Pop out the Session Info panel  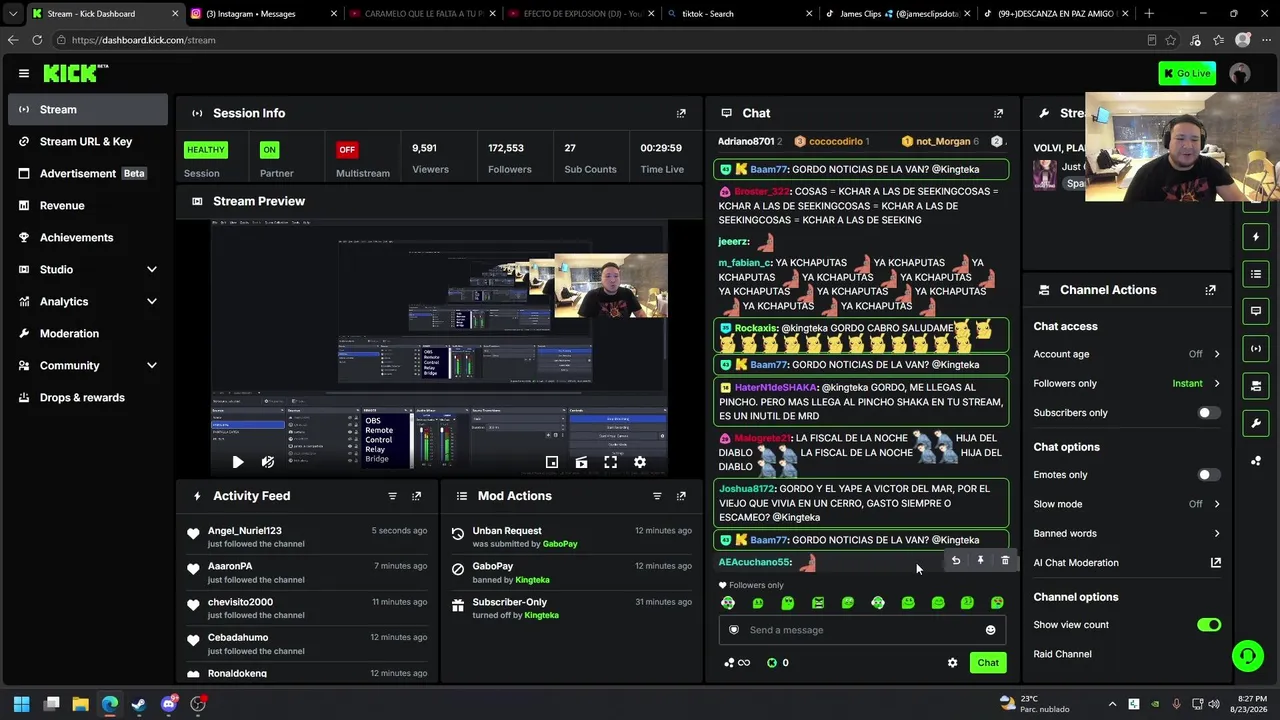681,113
